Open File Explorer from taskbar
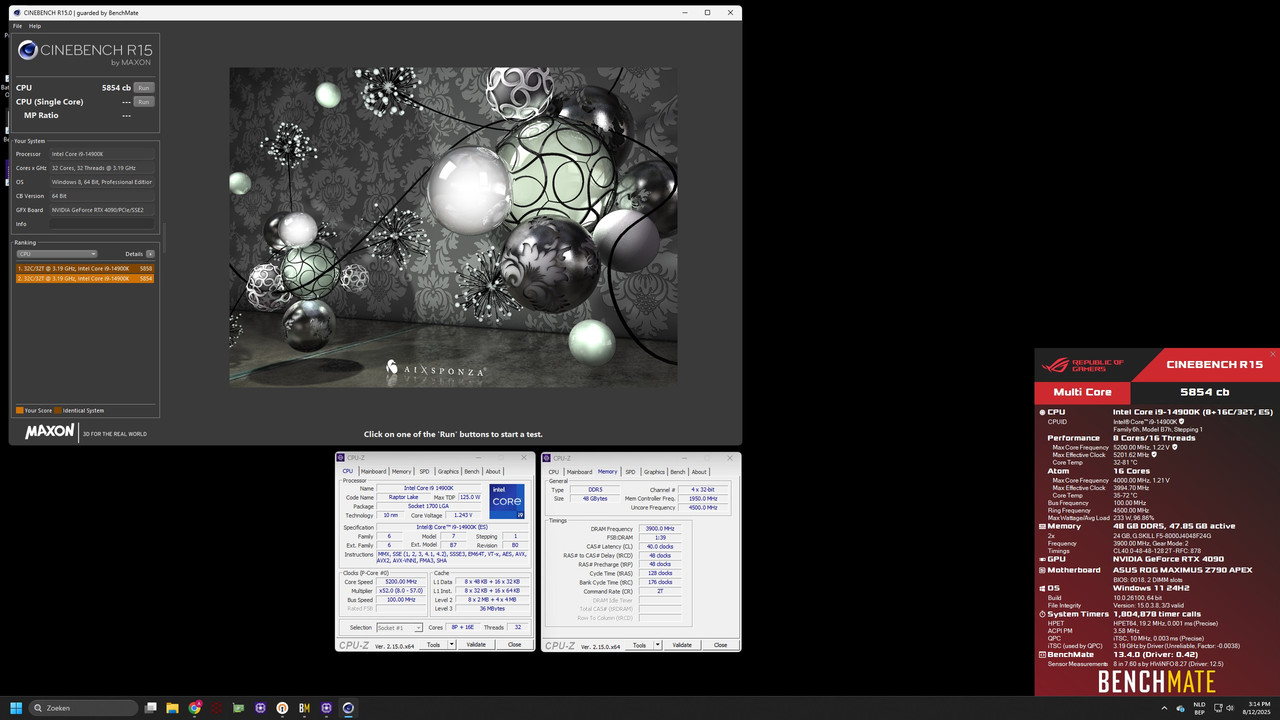 tap(173, 708)
